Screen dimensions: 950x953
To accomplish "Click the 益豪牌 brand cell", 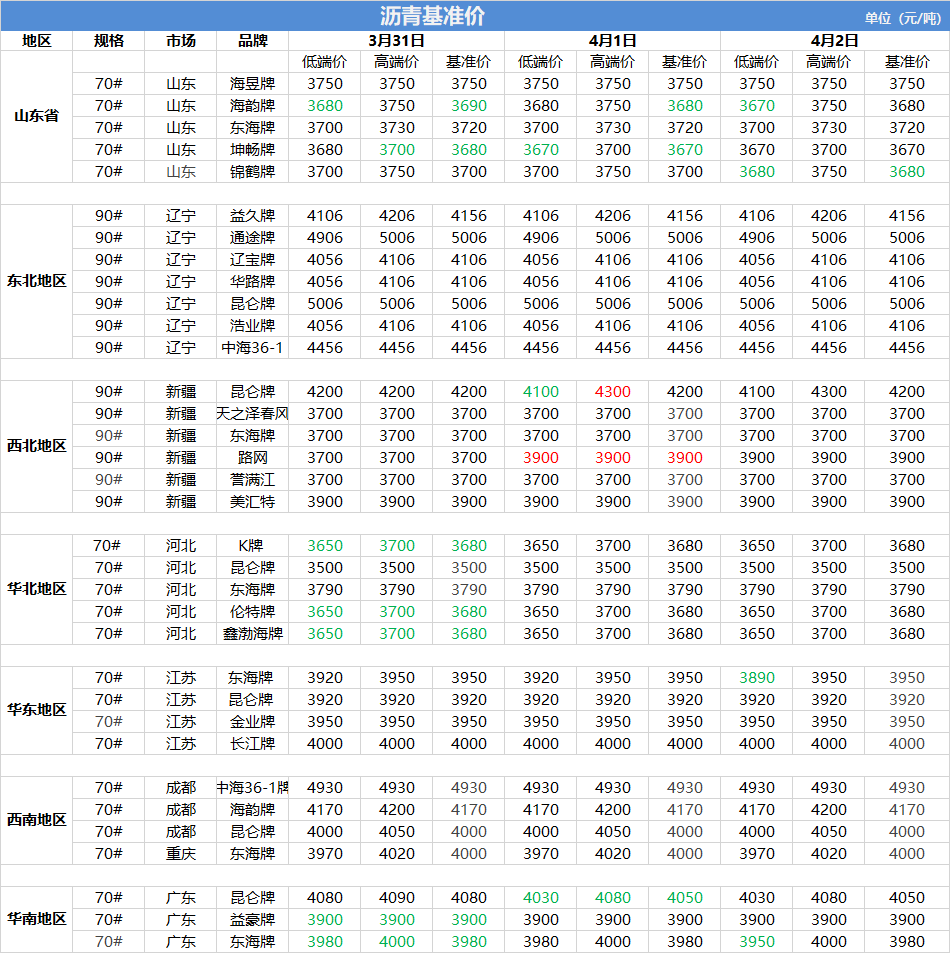I will click(253, 919).
